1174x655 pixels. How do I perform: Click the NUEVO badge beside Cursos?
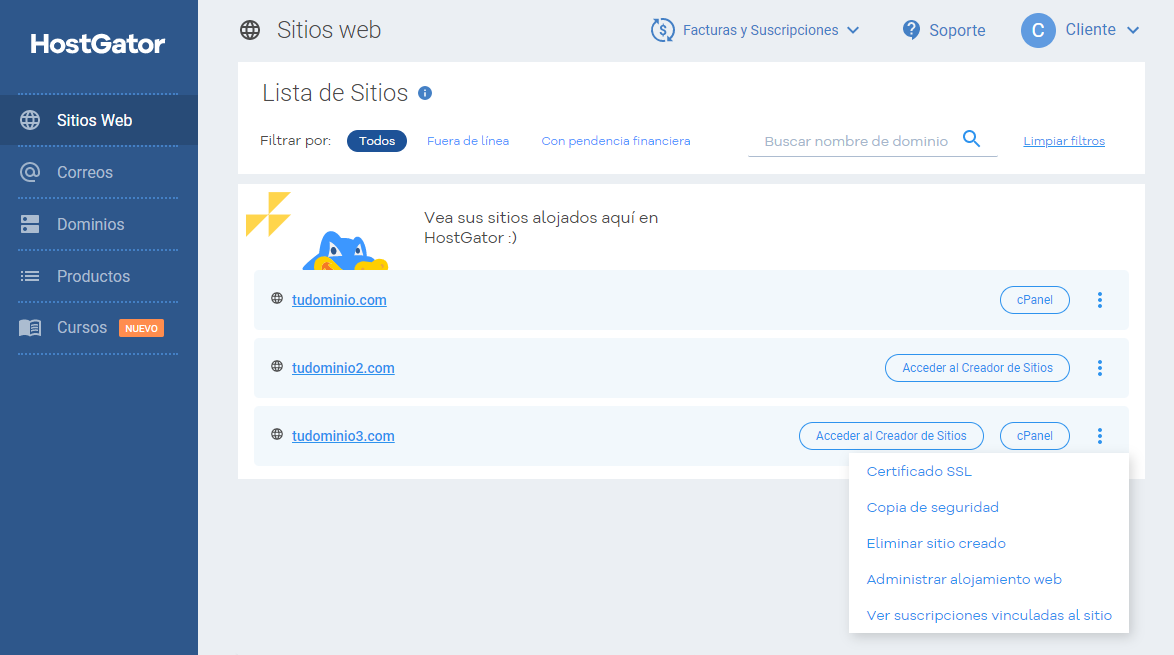(142, 328)
